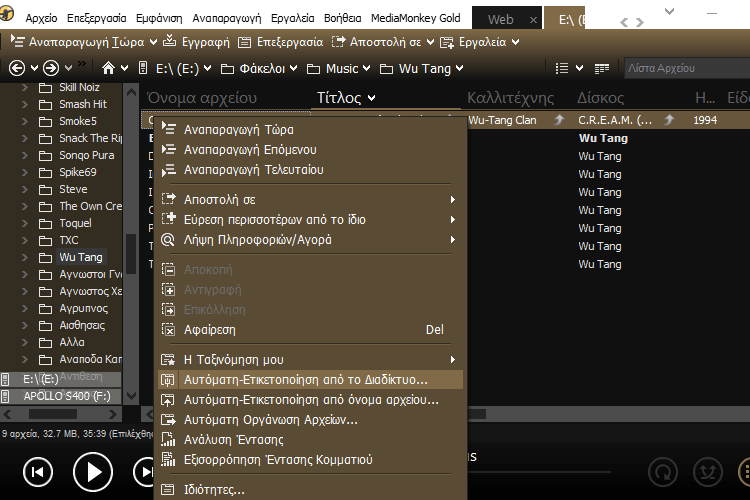Click the playback seek bar
The height and width of the screenshot is (500, 750).
(539, 472)
